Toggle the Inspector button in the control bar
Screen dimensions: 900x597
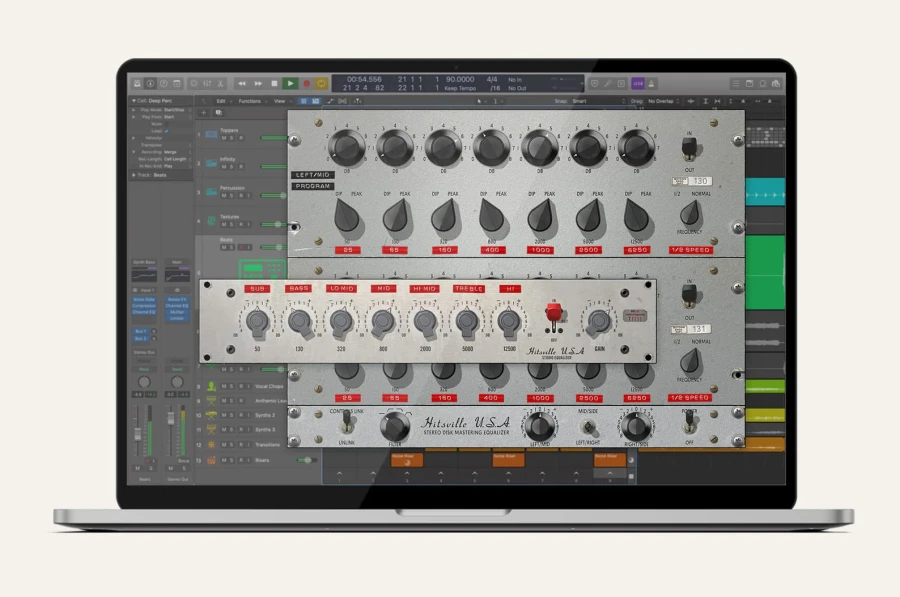pos(150,84)
